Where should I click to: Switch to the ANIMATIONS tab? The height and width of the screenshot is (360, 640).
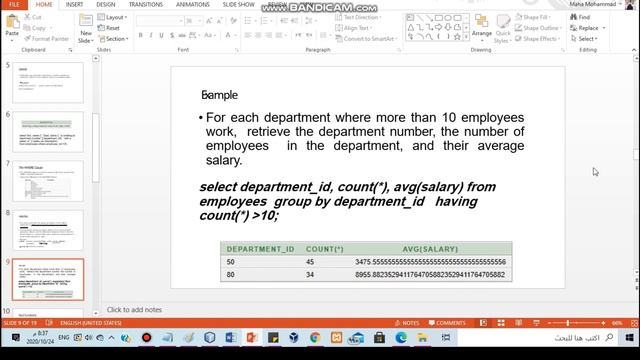click(193, 4)
